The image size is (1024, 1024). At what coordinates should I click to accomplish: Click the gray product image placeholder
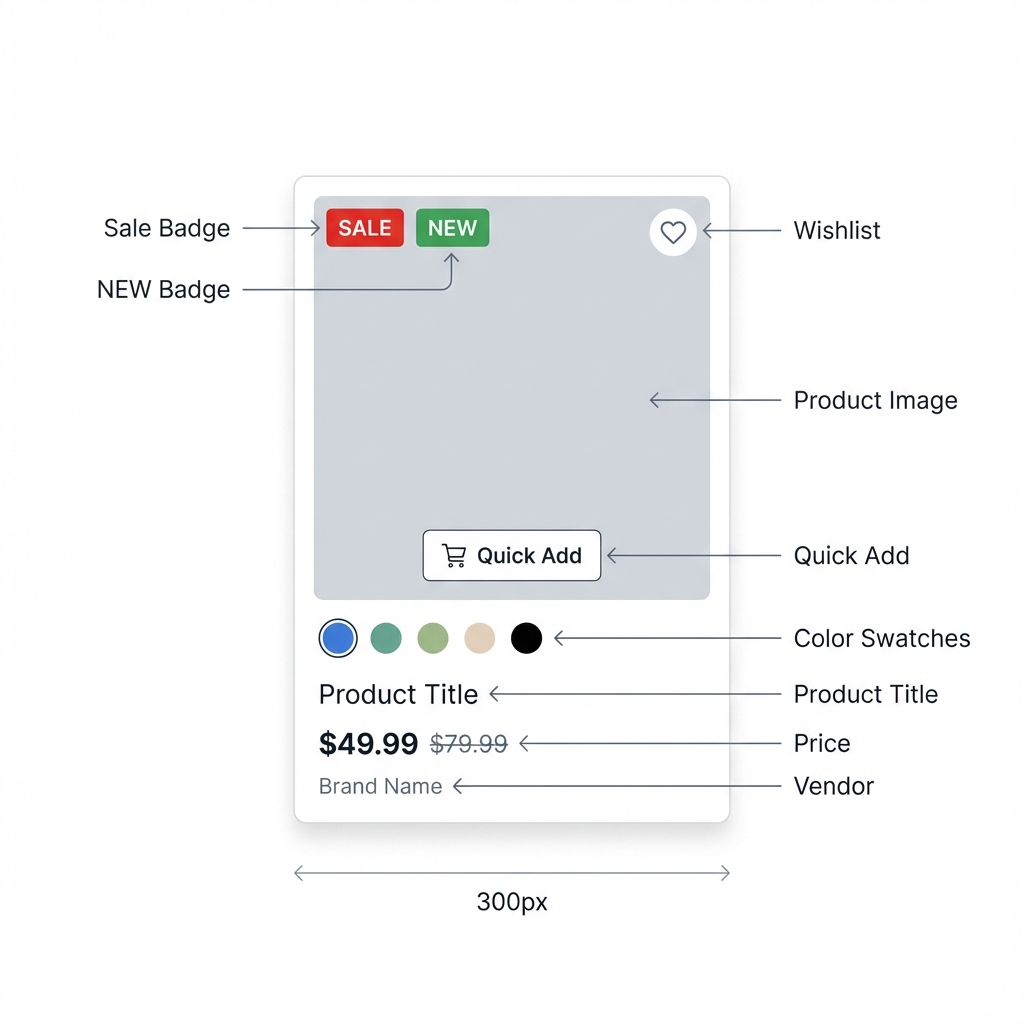click(x=512, y=398)
